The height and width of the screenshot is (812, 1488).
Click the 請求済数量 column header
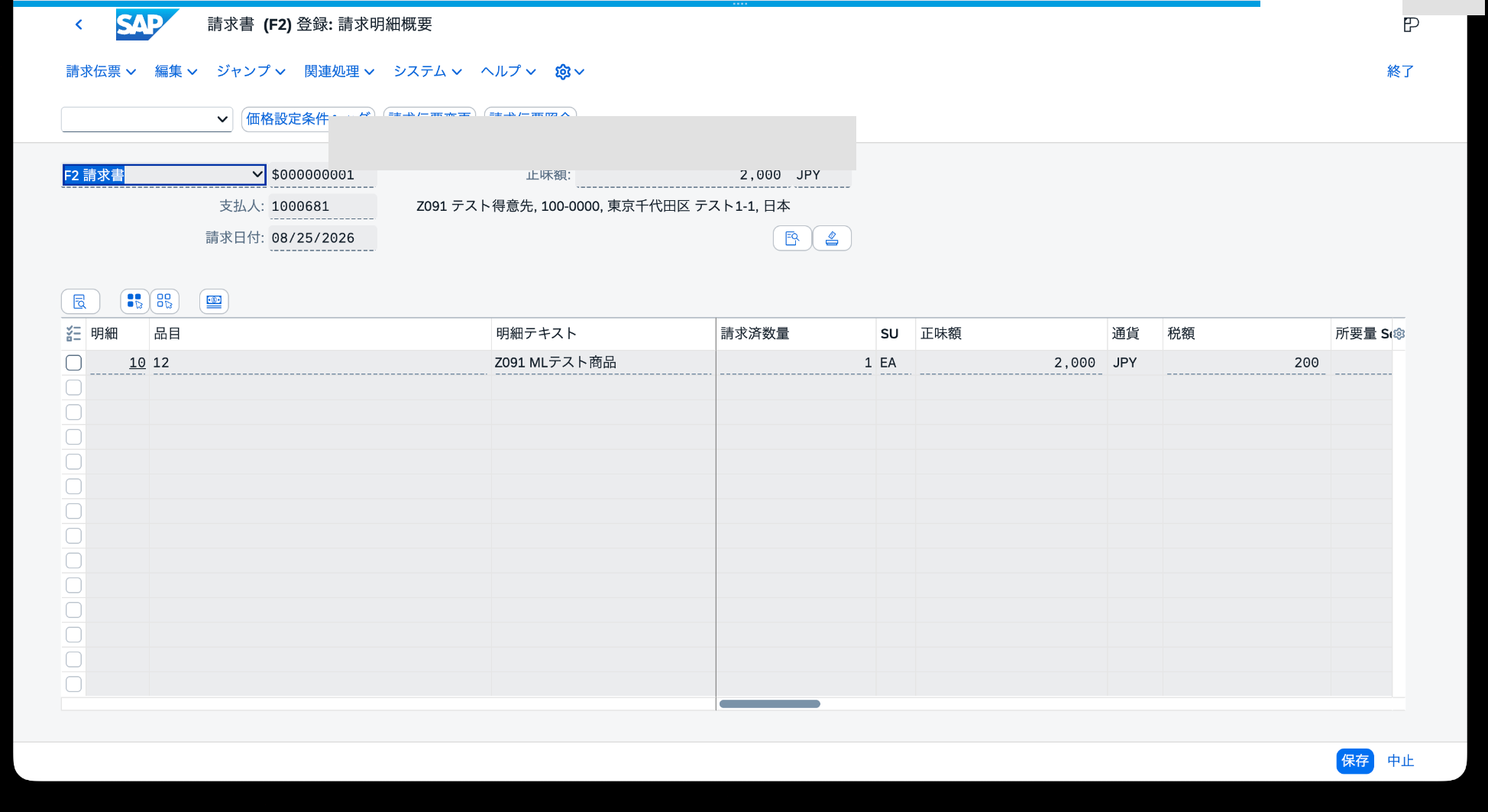coord(796,334)
